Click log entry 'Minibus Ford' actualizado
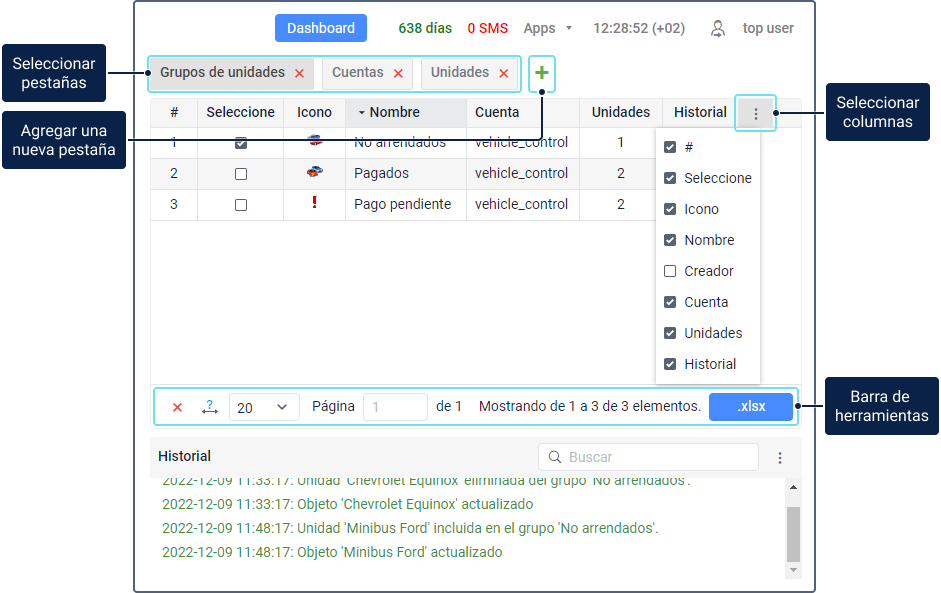 point(332,552)
